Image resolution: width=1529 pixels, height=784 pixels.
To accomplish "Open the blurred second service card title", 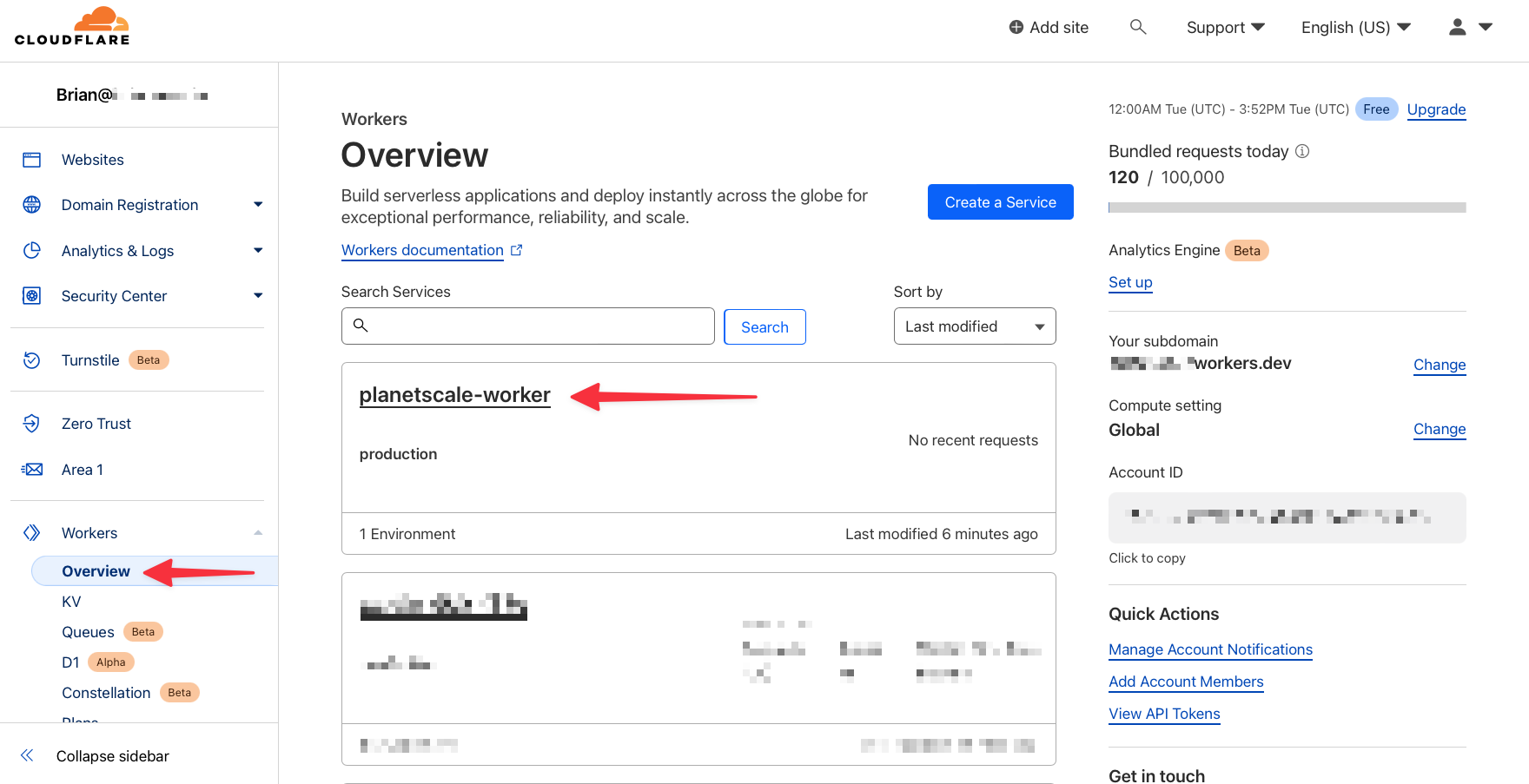I will coord(444,606).
